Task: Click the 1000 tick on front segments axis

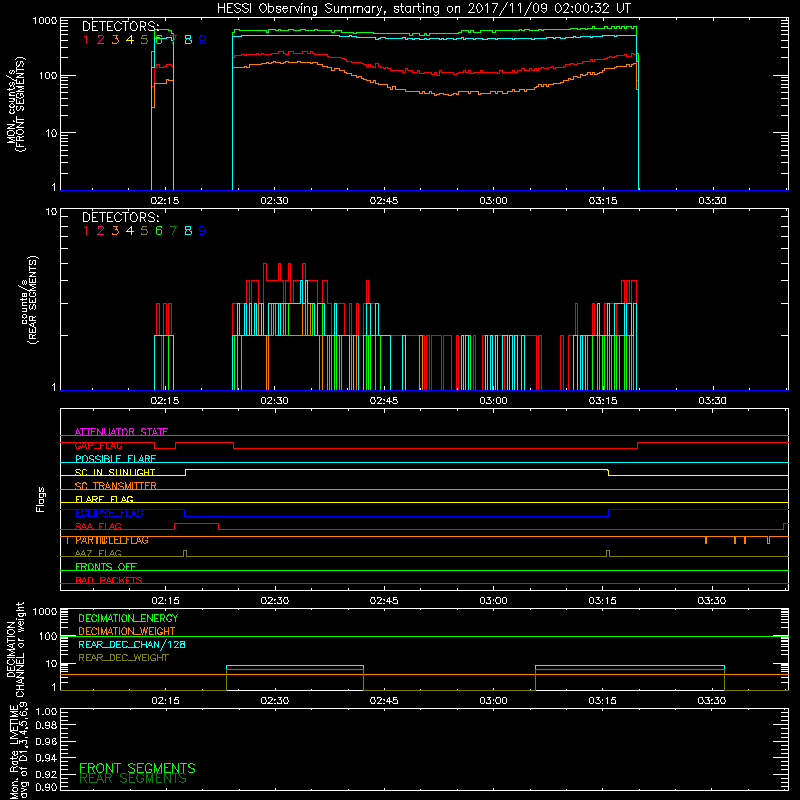Action: click(45, 21)
